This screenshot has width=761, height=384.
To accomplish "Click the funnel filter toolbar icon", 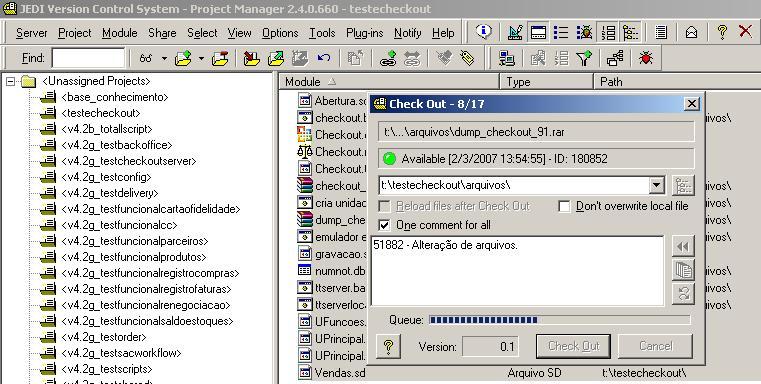I will pos(584,59).
